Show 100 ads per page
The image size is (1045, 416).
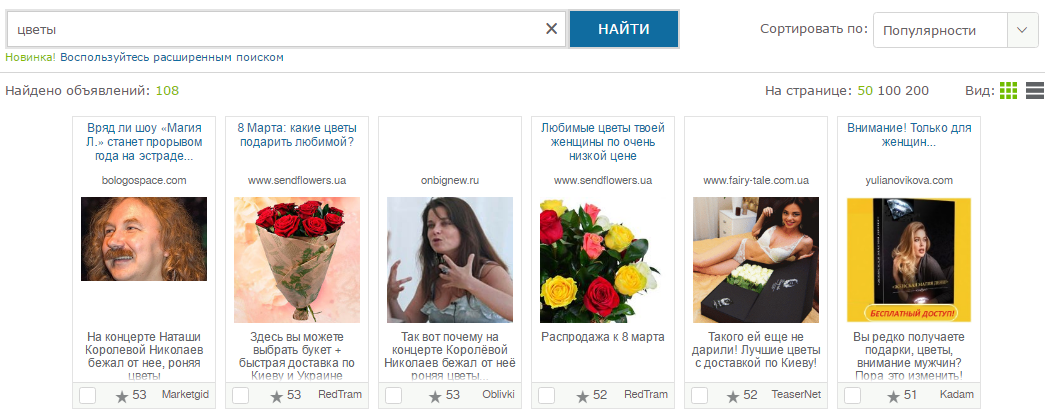(888, 91)
